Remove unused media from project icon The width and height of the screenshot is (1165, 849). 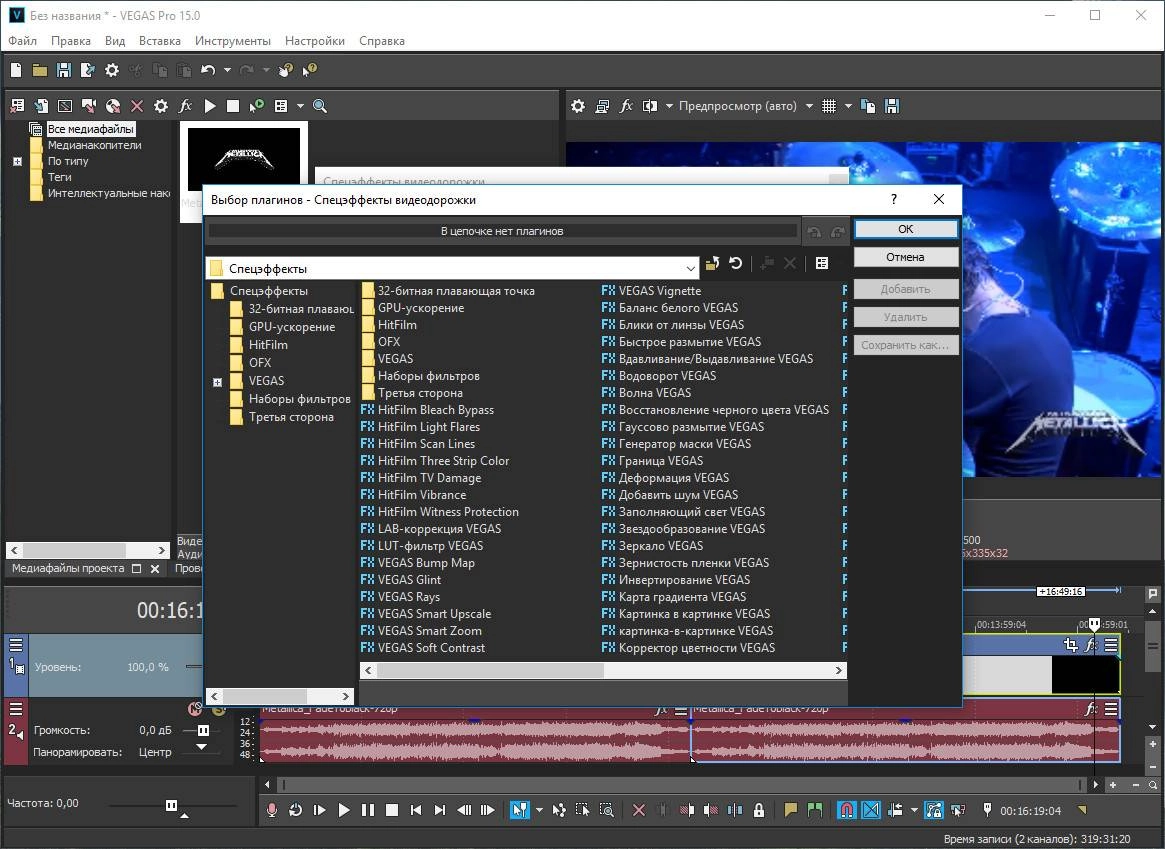coord(16,106)
